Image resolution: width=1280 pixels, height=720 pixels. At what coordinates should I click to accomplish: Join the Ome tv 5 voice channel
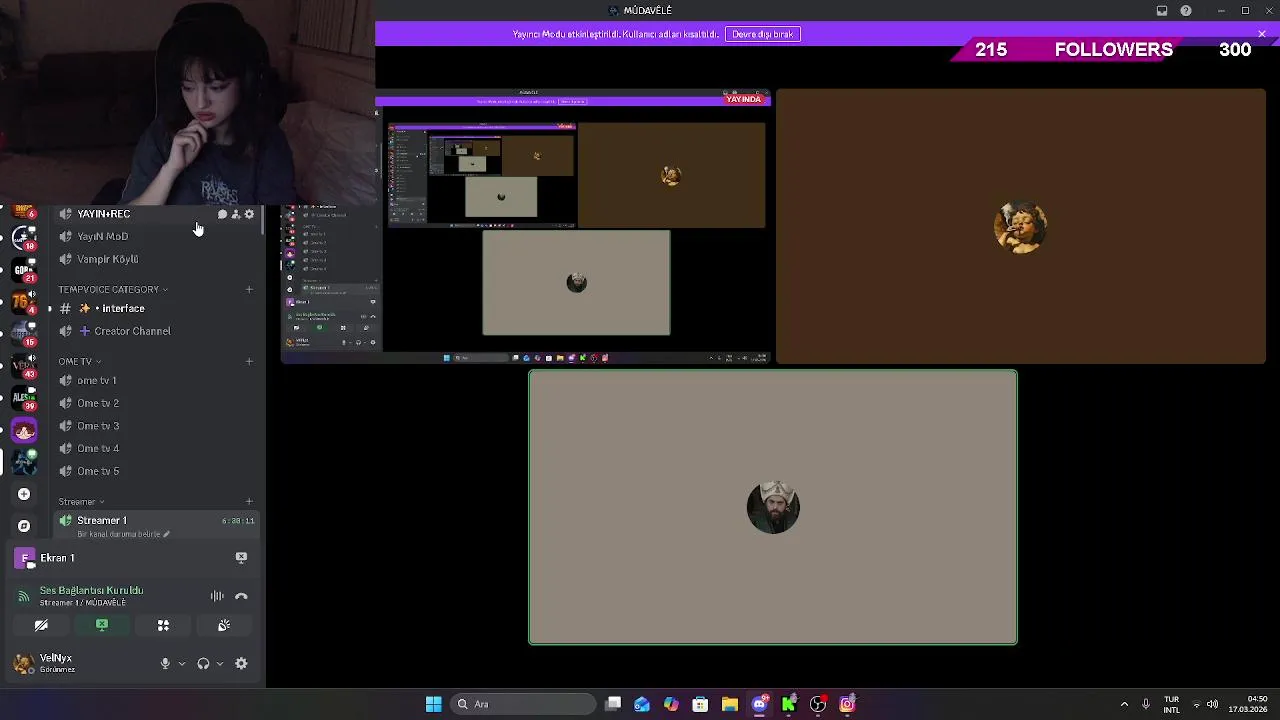click(x=155, y=471)
